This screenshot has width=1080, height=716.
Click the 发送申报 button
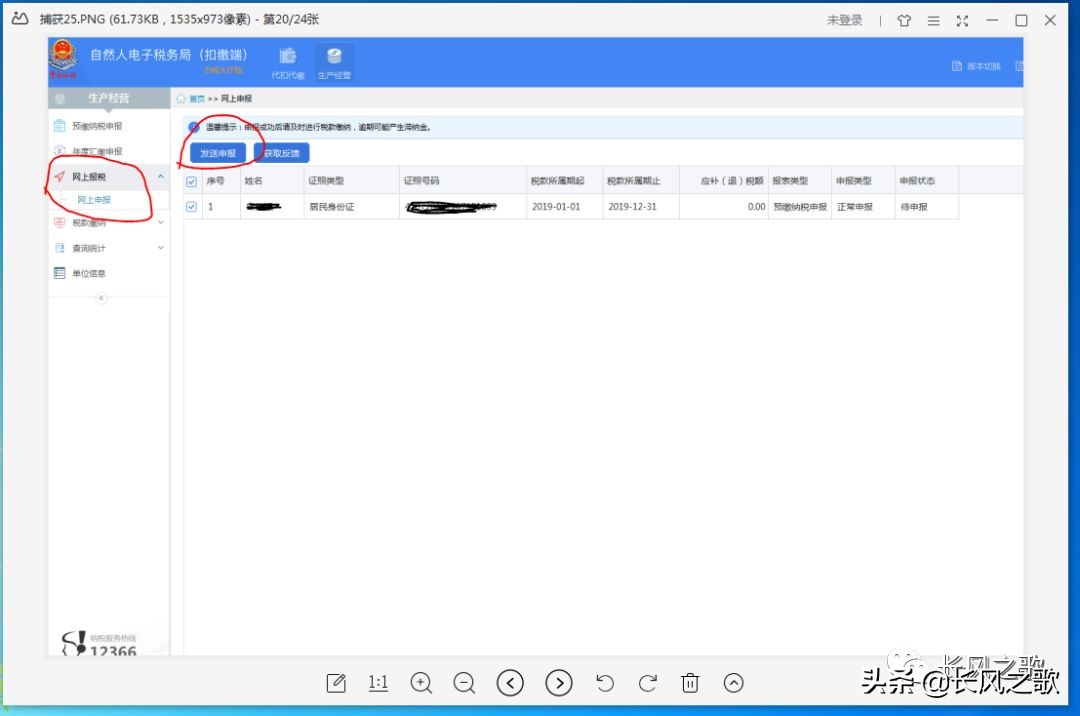coord(218,153)
